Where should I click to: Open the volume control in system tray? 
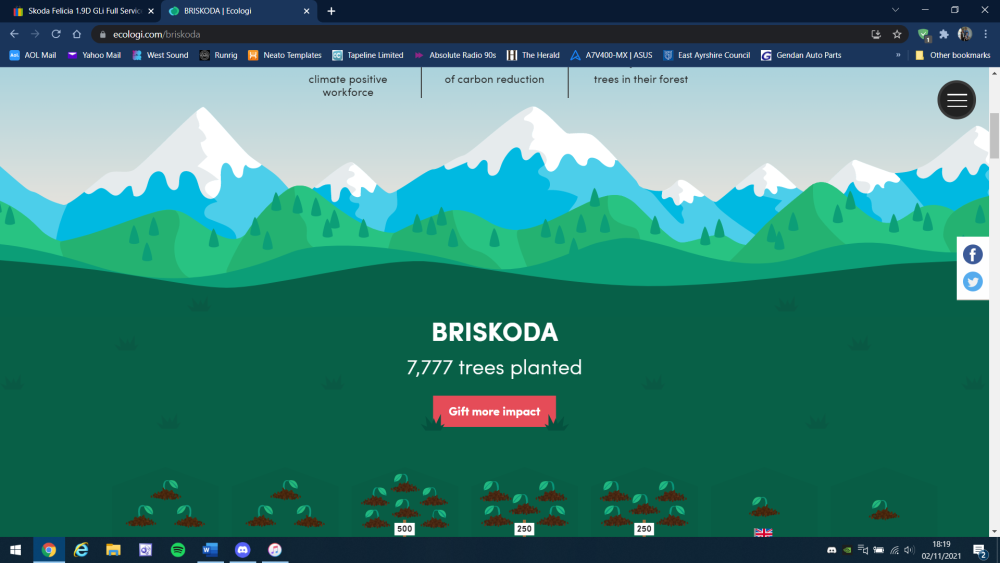(909, 550)
